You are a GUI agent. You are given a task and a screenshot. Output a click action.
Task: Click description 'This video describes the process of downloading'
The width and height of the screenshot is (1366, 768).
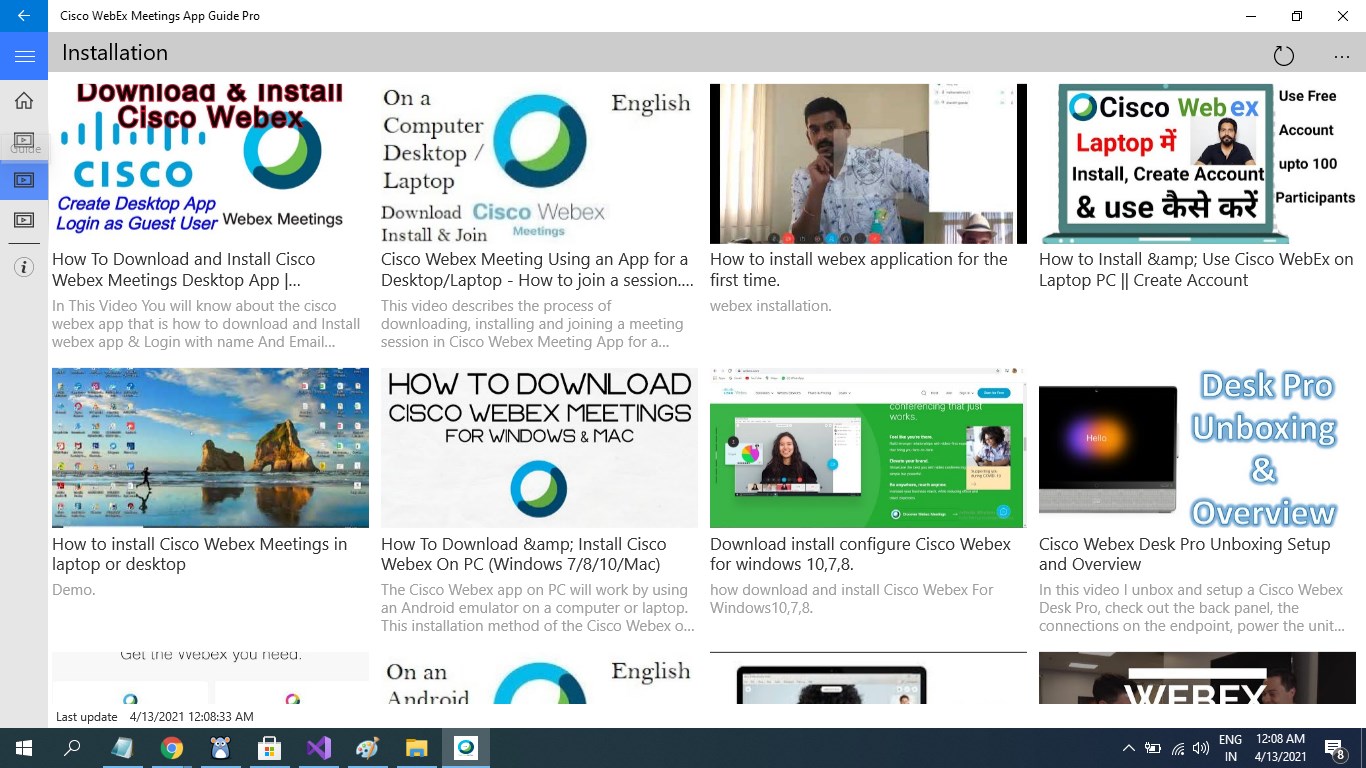tap(532, 324)
